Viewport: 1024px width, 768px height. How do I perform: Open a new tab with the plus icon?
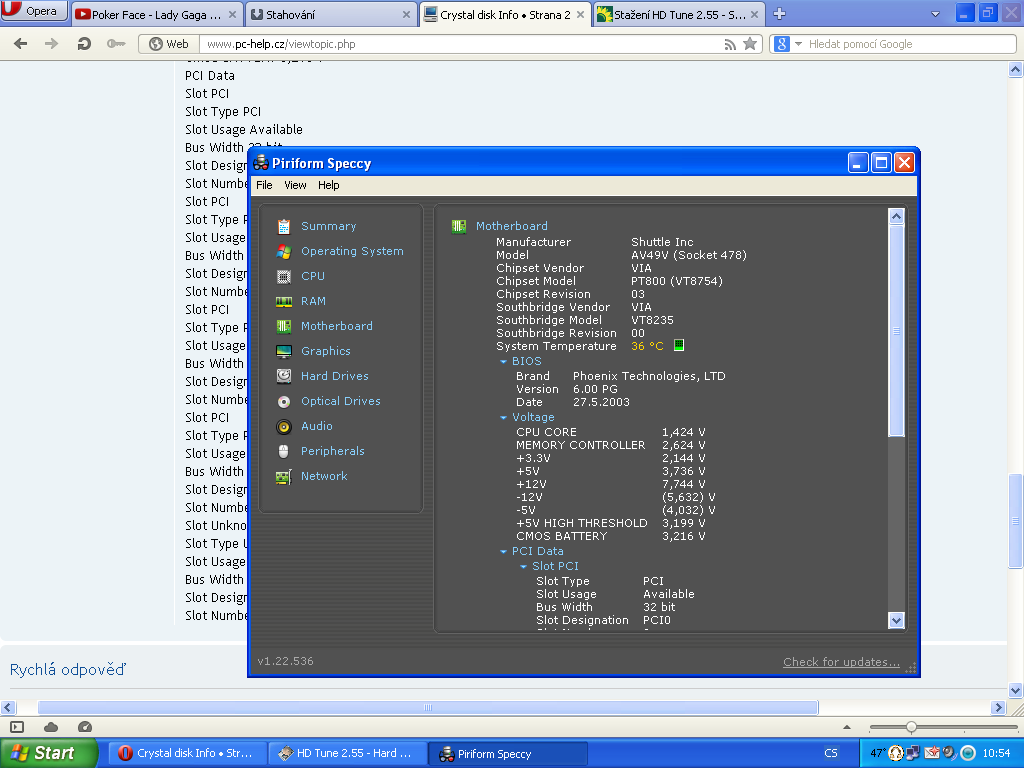[x=779, y=14]
